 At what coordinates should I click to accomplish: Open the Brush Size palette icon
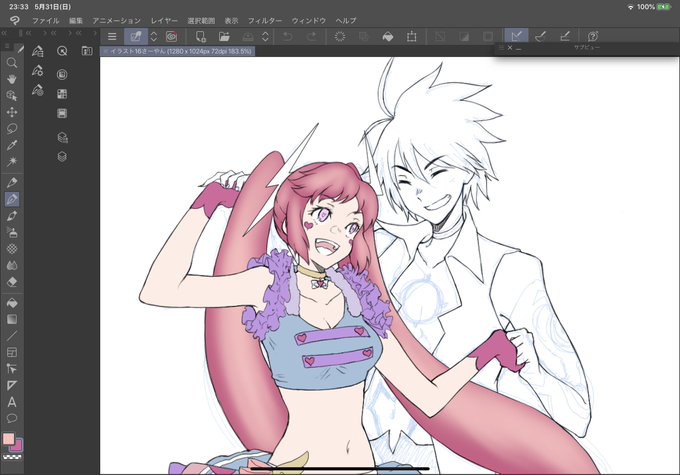click(38, 90)
